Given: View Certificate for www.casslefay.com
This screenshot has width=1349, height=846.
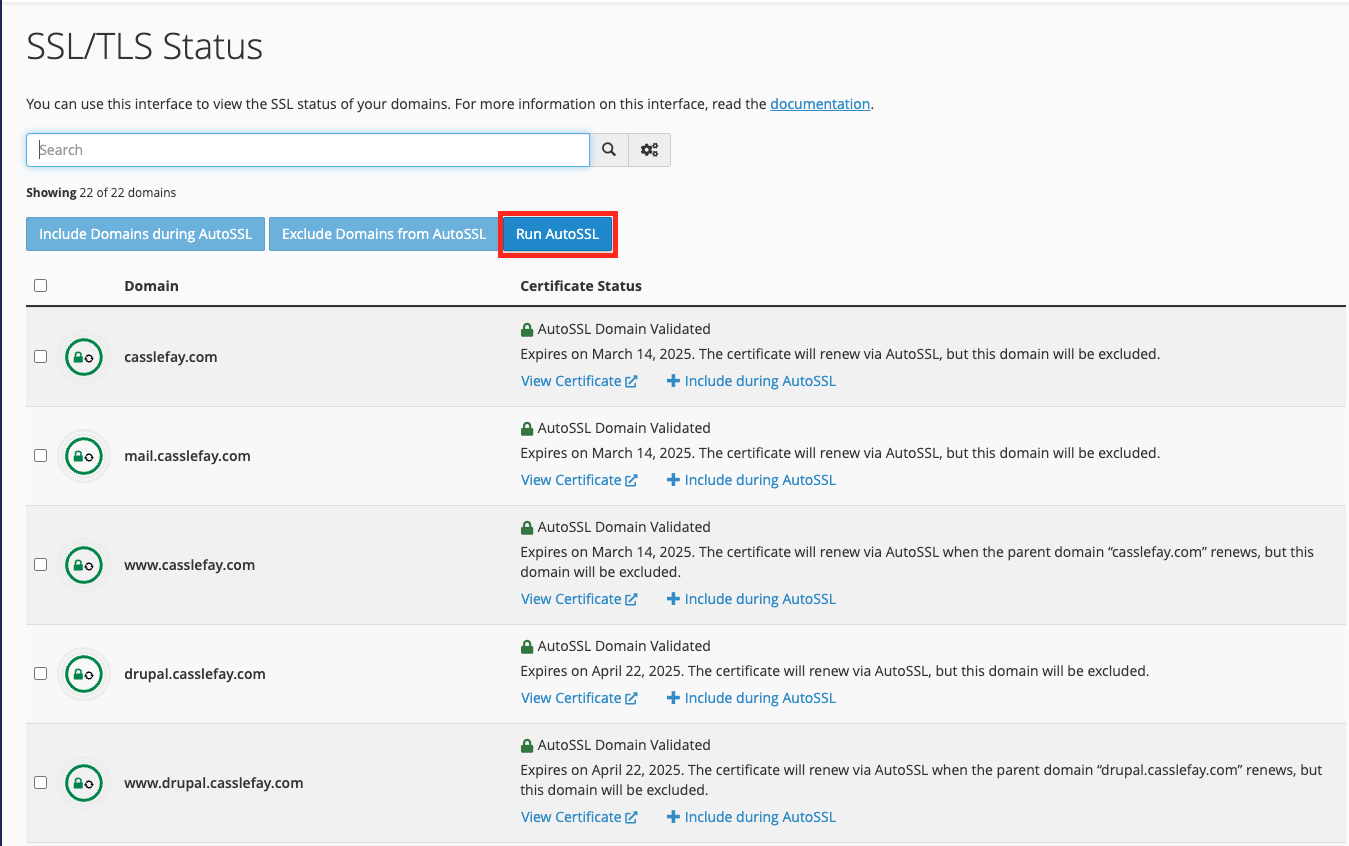Looking at the screenshot, I should click(x=579, y=599).
